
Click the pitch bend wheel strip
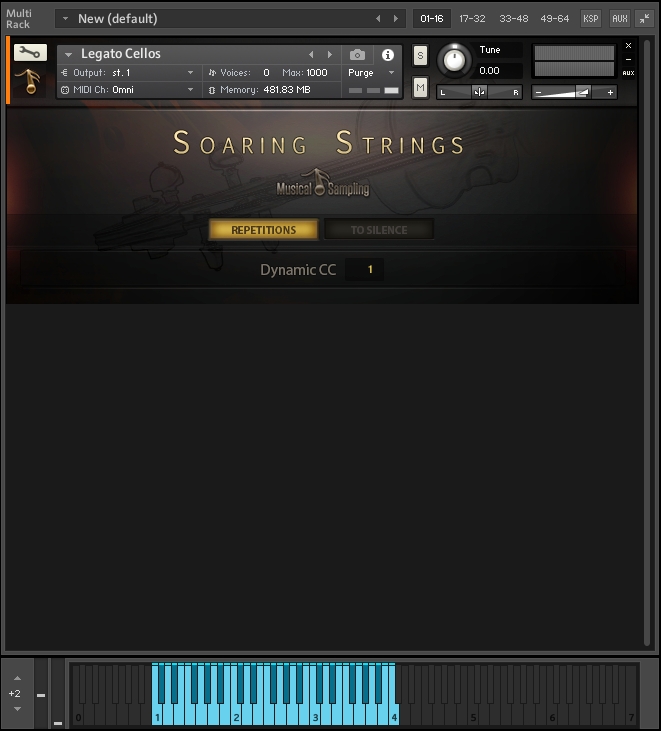click(x=41, y=694)
